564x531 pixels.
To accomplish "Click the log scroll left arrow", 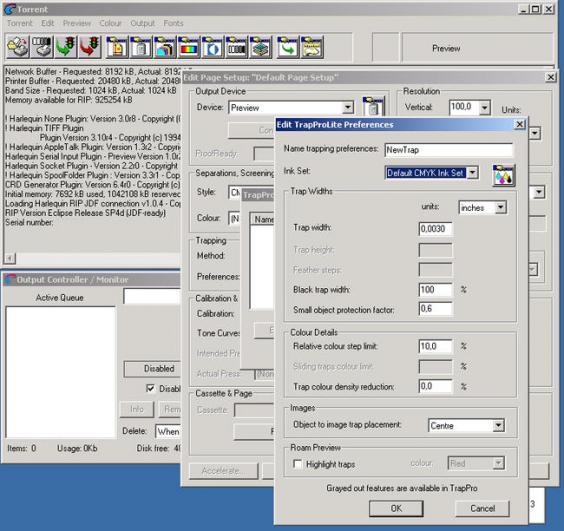I will click(10, 258).
